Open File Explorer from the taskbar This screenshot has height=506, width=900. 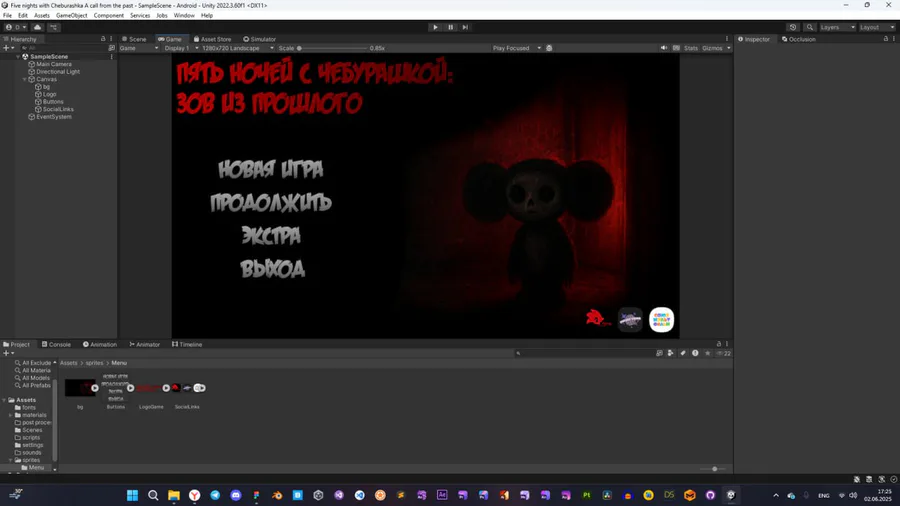click(x=174, y=495)
